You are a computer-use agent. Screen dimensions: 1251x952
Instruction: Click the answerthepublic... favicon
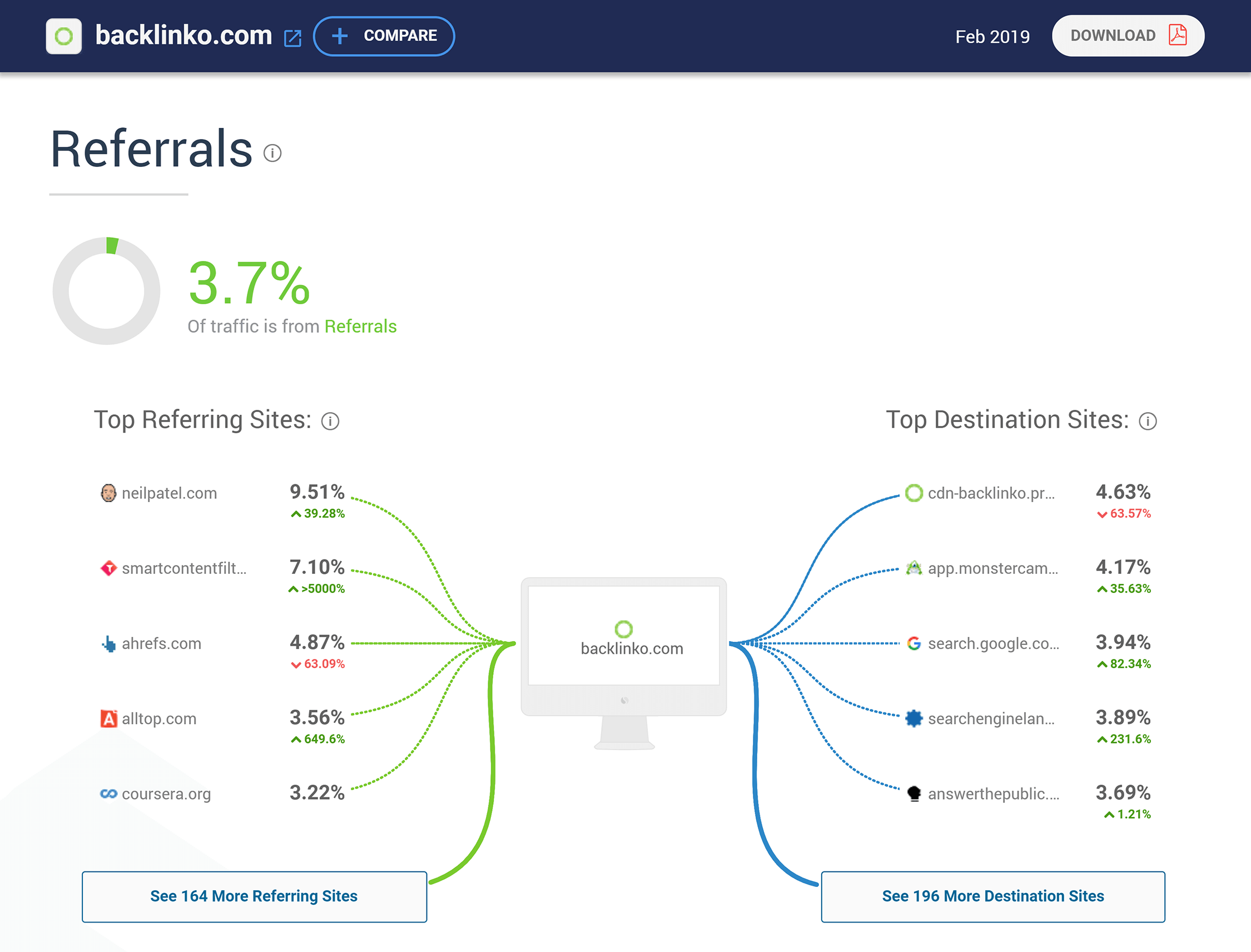914,794
